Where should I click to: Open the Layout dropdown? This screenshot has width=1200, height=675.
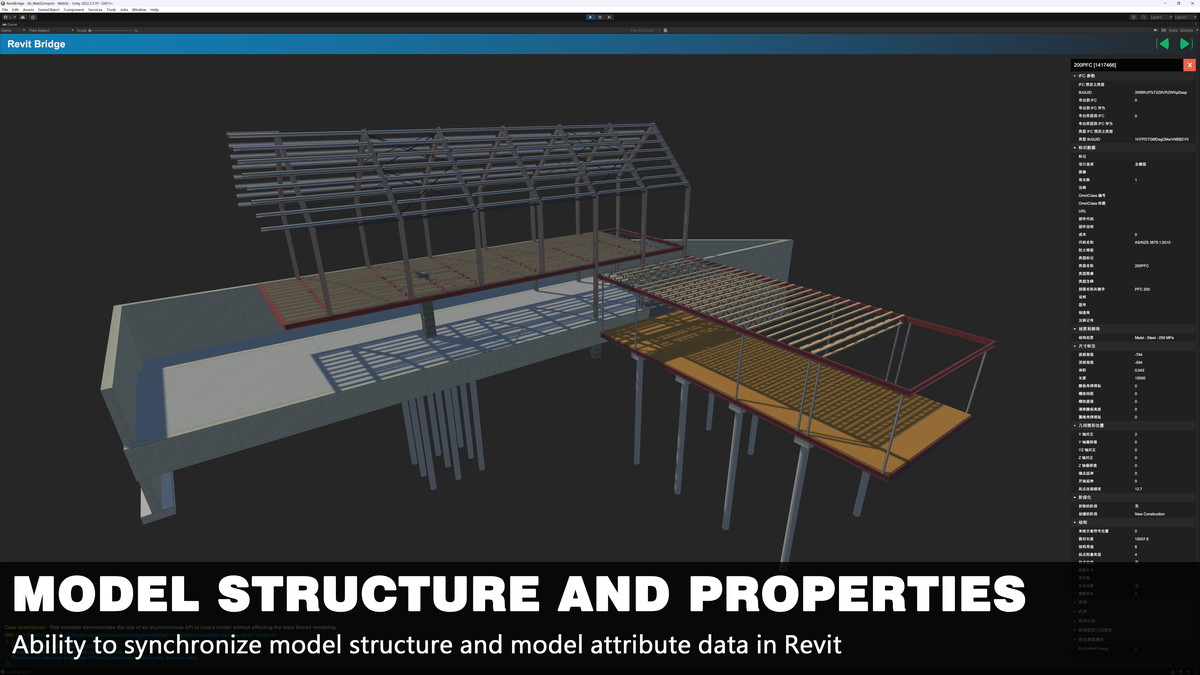pyautogui.click(x=1186, y=17)
